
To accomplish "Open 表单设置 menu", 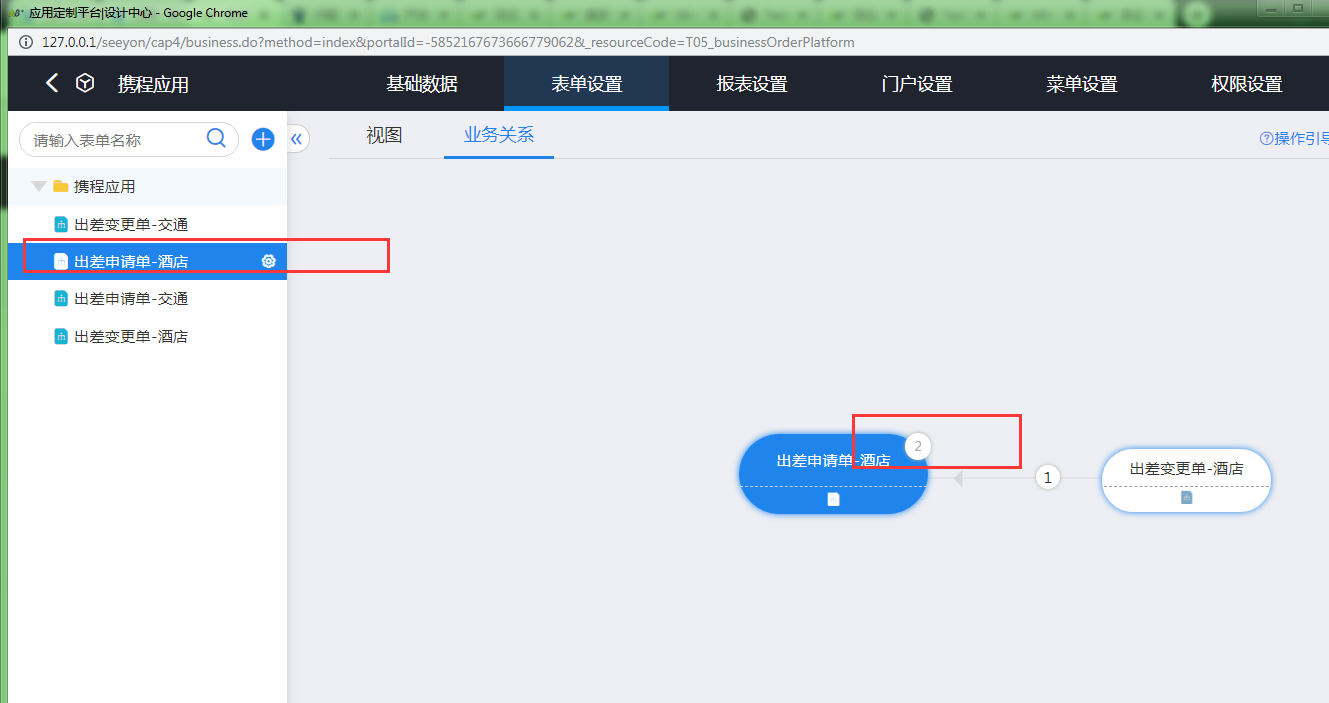I will pos(587,84).
